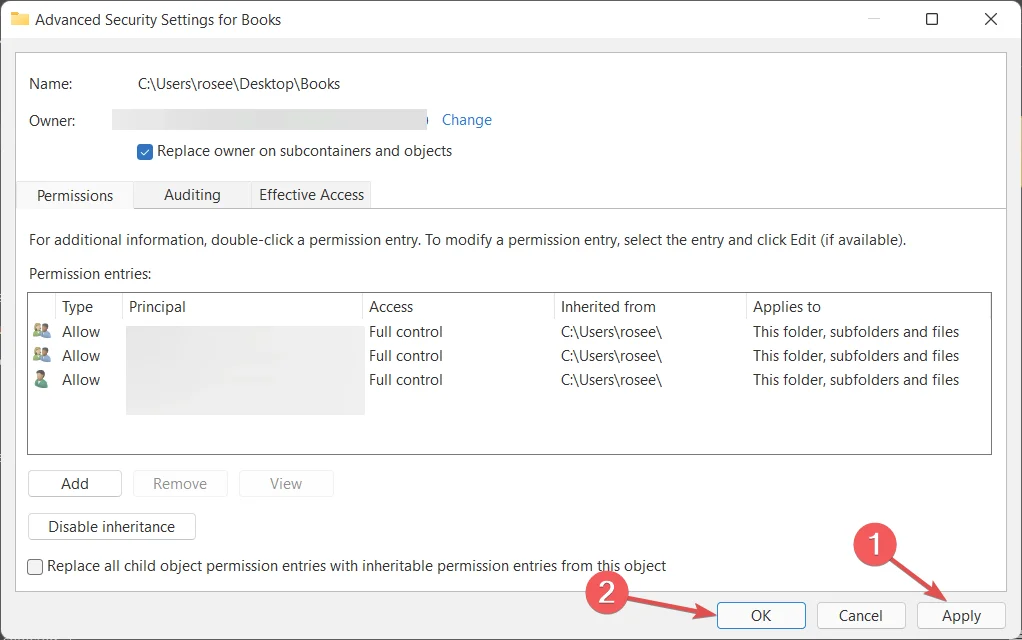Select the first permission entry's group icon
The height and width of the screenshot is (640, 1022).
click(42, 332)
